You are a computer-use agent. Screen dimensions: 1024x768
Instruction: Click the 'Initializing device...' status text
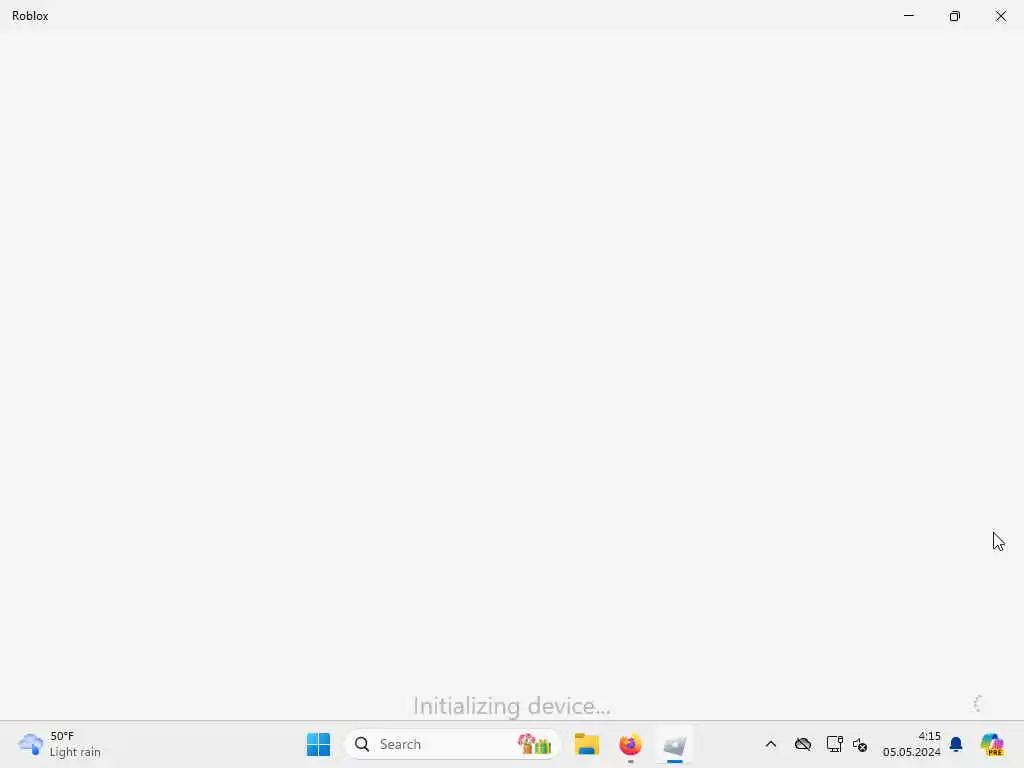511,706
